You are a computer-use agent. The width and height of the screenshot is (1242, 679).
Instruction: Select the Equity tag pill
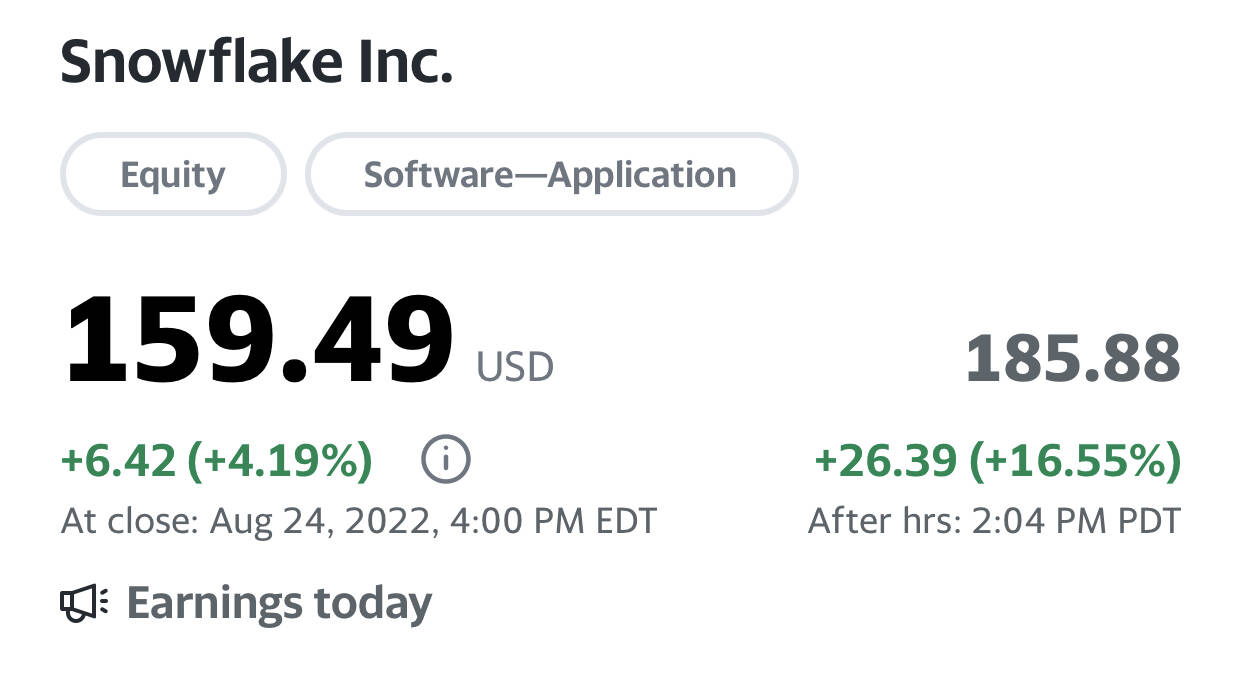173,174
